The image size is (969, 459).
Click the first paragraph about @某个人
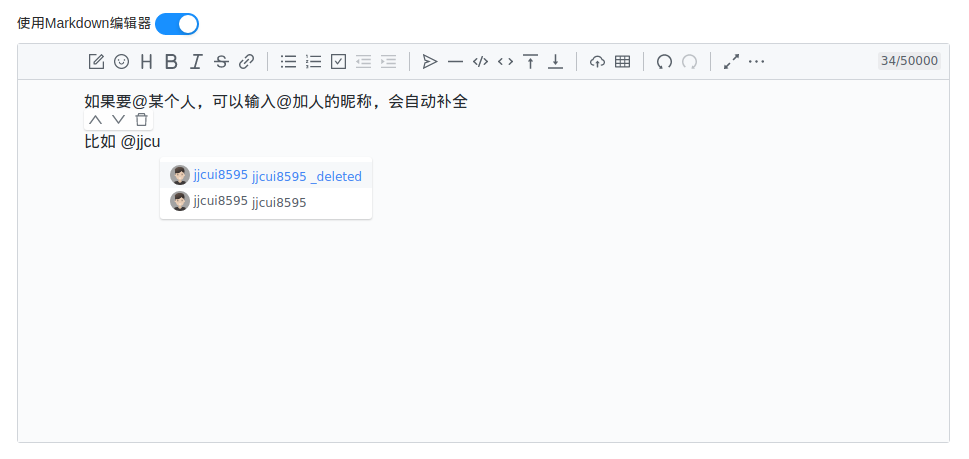pos(276,101)
